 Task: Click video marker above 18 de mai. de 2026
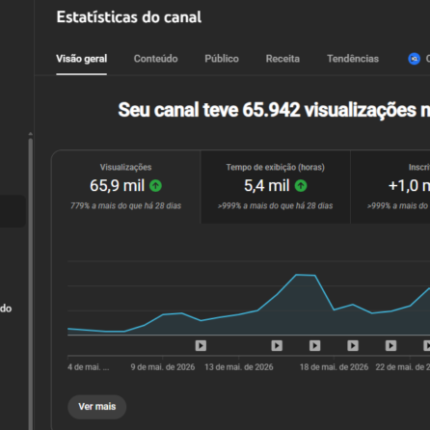[353, 346]
